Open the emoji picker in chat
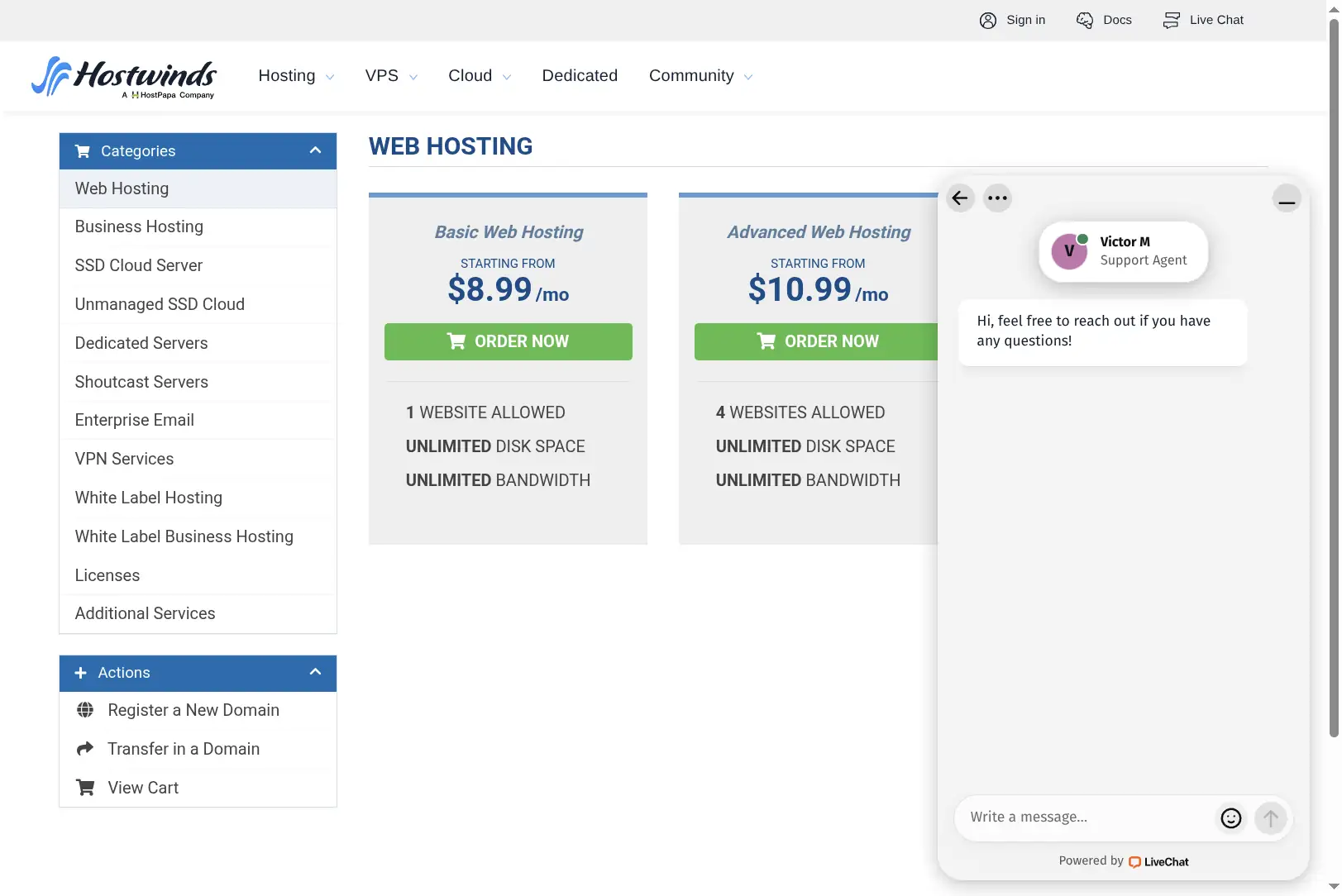Image resolution: width=1342 pixels, height=896 pixels. coord(1231,818)
